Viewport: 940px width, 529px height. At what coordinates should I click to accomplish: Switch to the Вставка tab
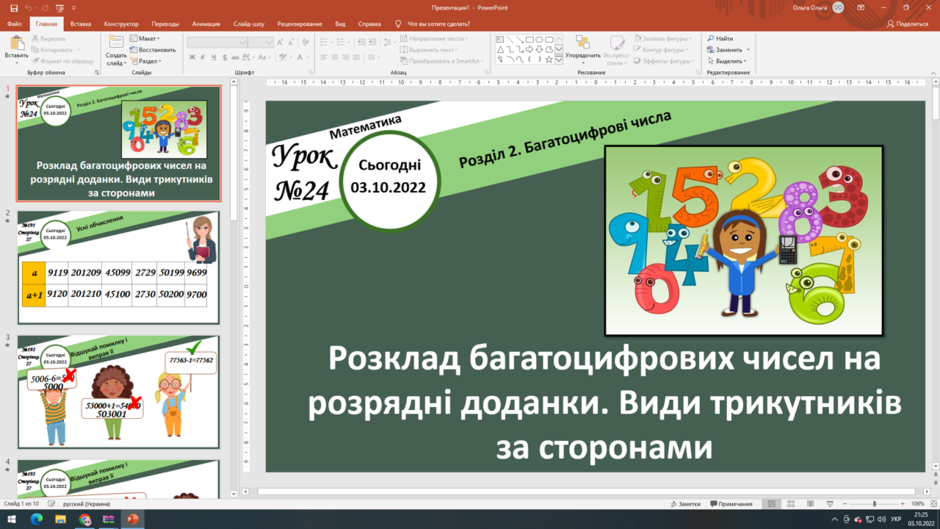click(x=80, y=24)
